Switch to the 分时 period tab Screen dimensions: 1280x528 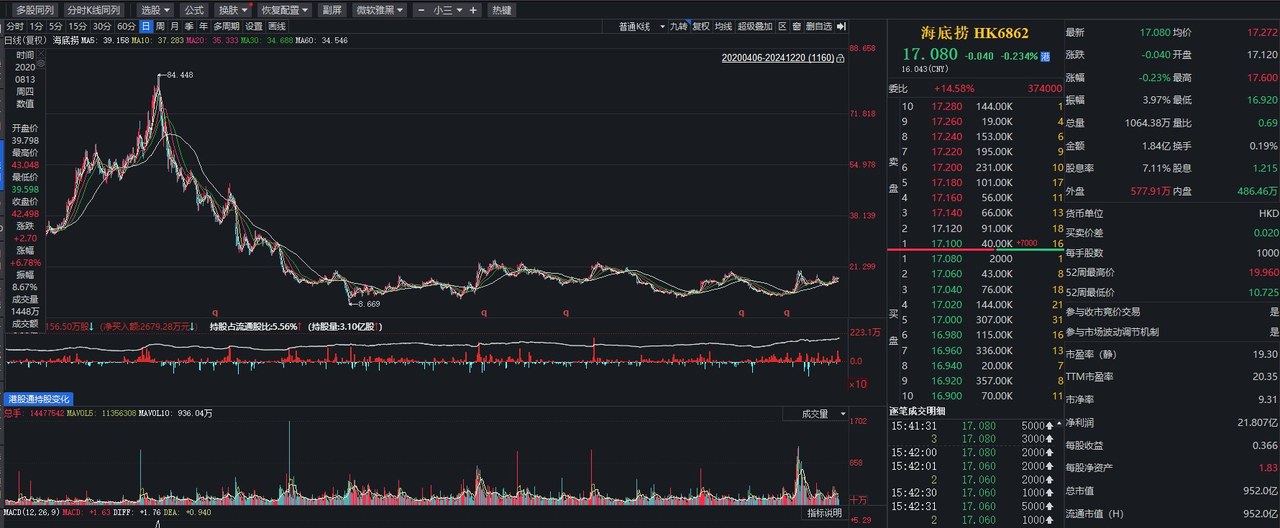tap(15, 26)
